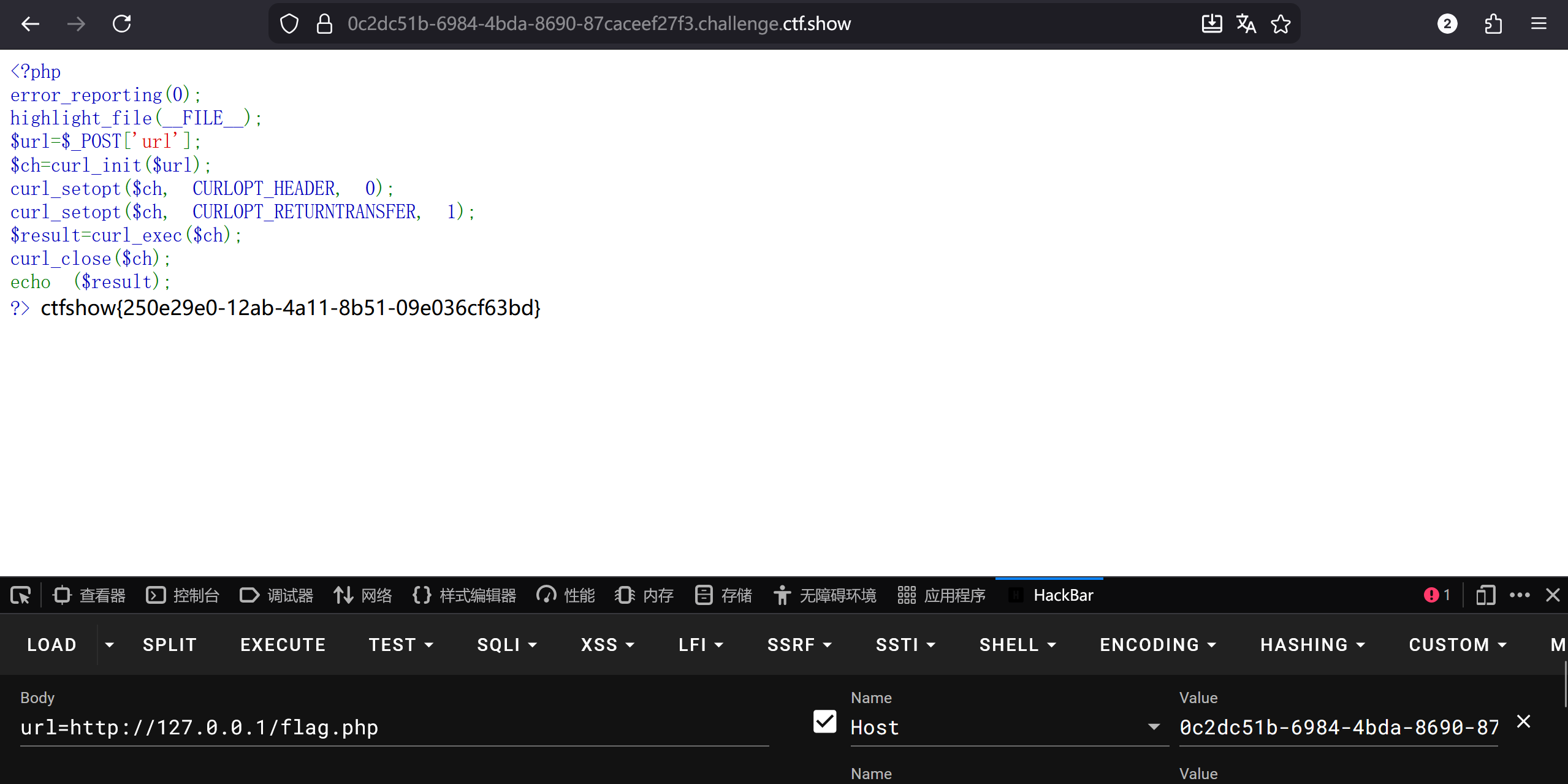Switch to the 网络 network tab

363,595
